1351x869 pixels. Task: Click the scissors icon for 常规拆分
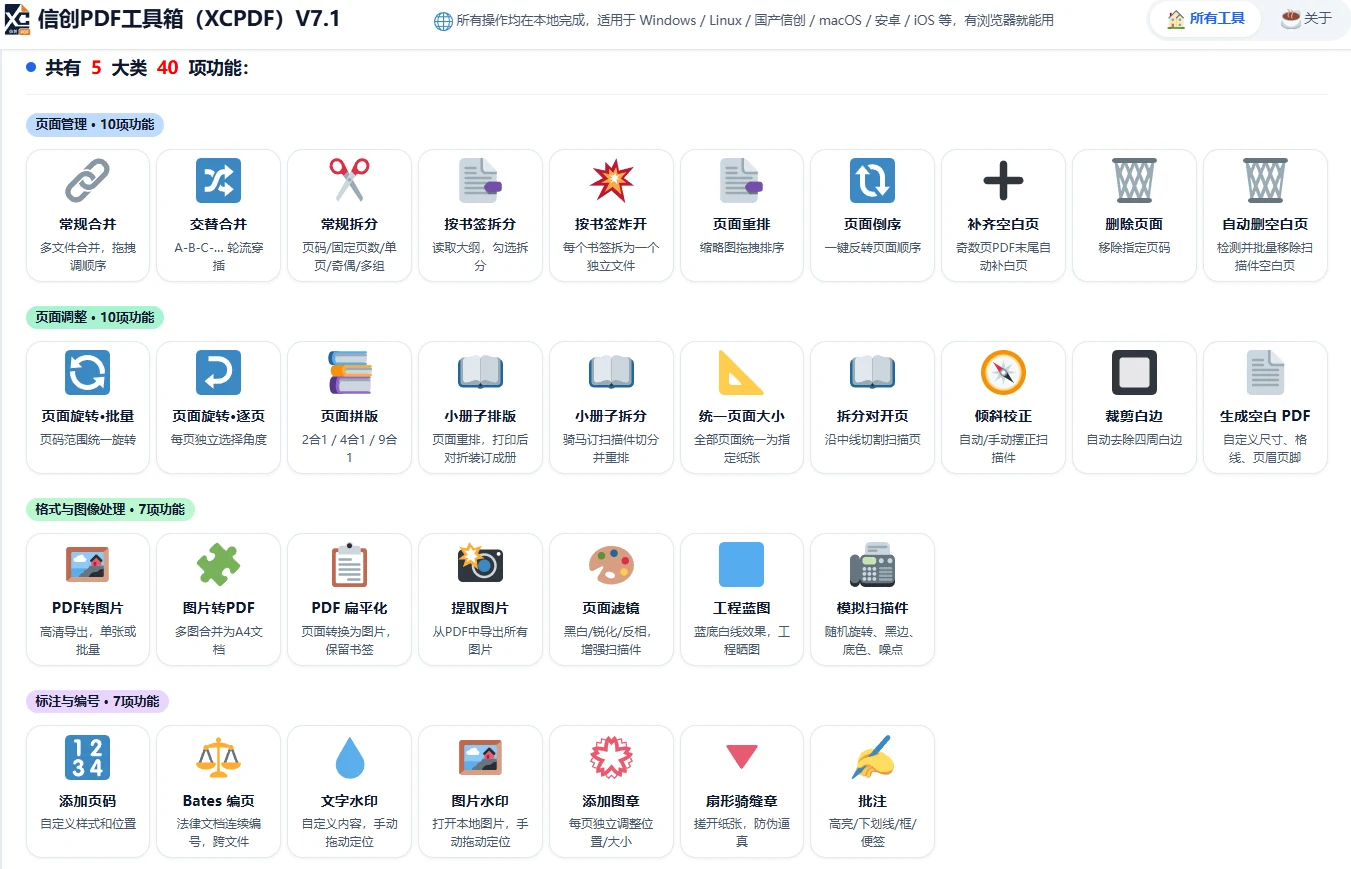(x=349, y=181)
